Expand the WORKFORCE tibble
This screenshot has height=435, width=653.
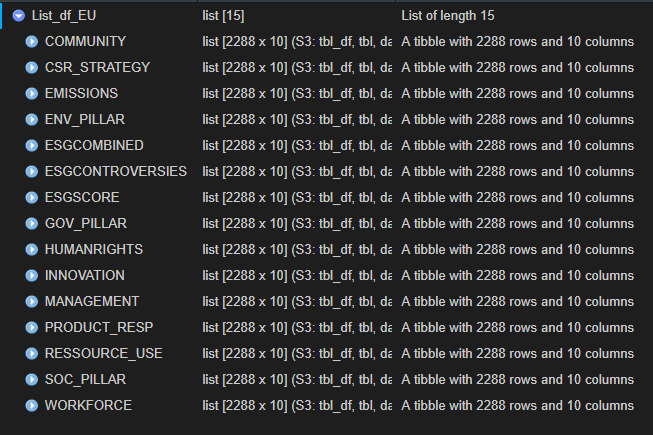coord(32,405)
